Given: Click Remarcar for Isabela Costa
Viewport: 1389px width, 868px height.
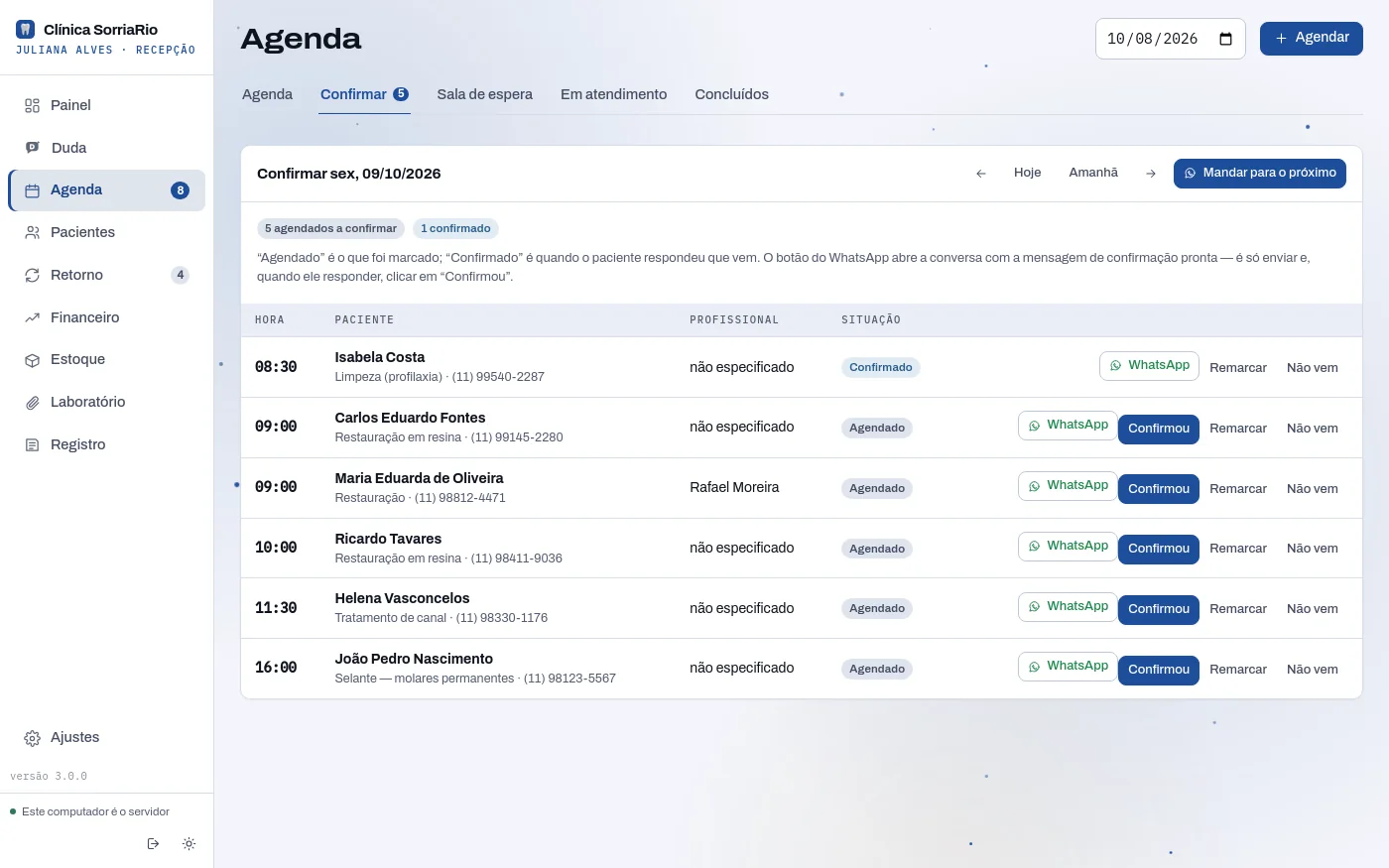Looking at the screenshot, I should click(1238, 368).
